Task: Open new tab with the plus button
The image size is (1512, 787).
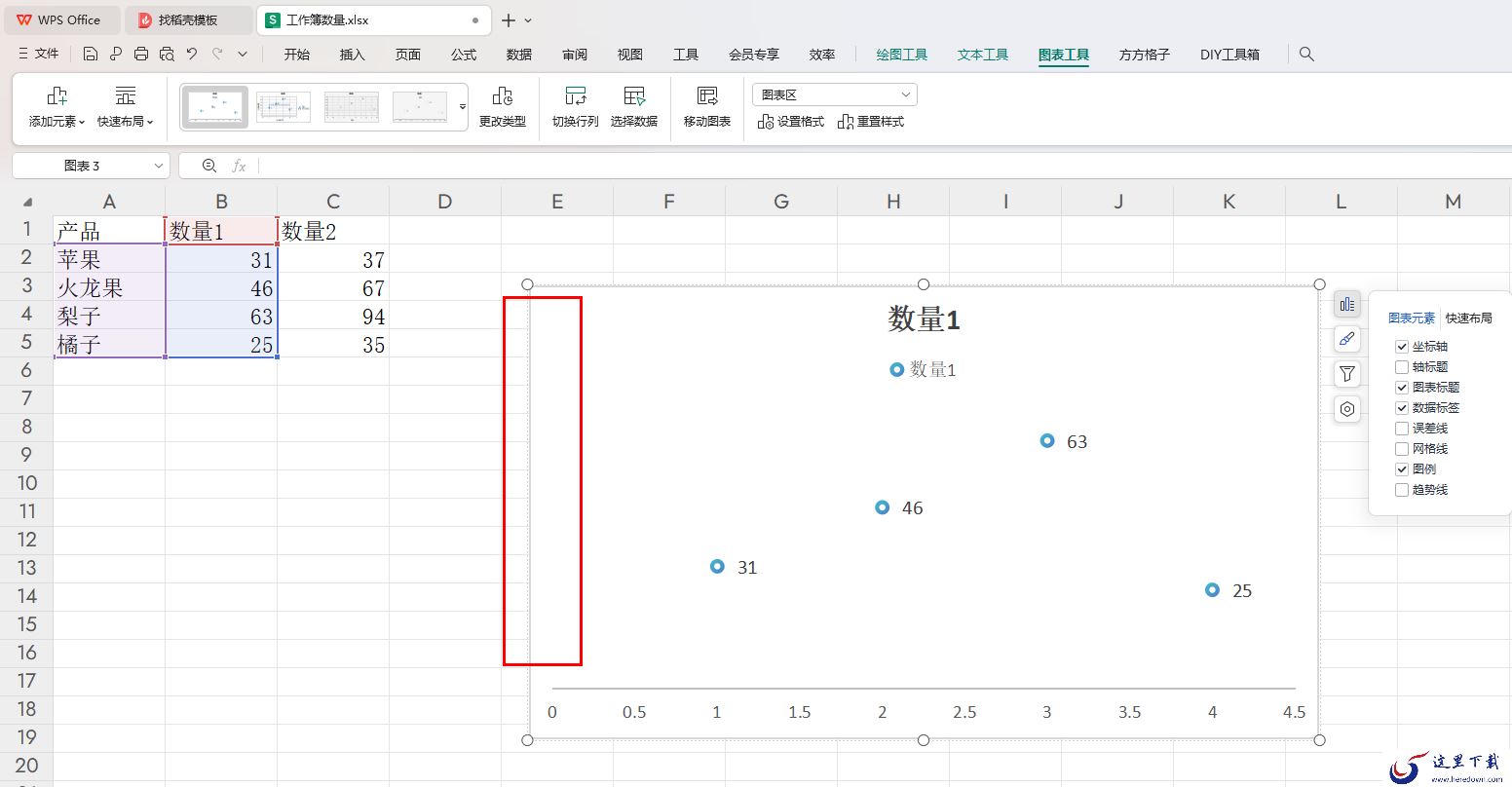Action: [509, 20]
